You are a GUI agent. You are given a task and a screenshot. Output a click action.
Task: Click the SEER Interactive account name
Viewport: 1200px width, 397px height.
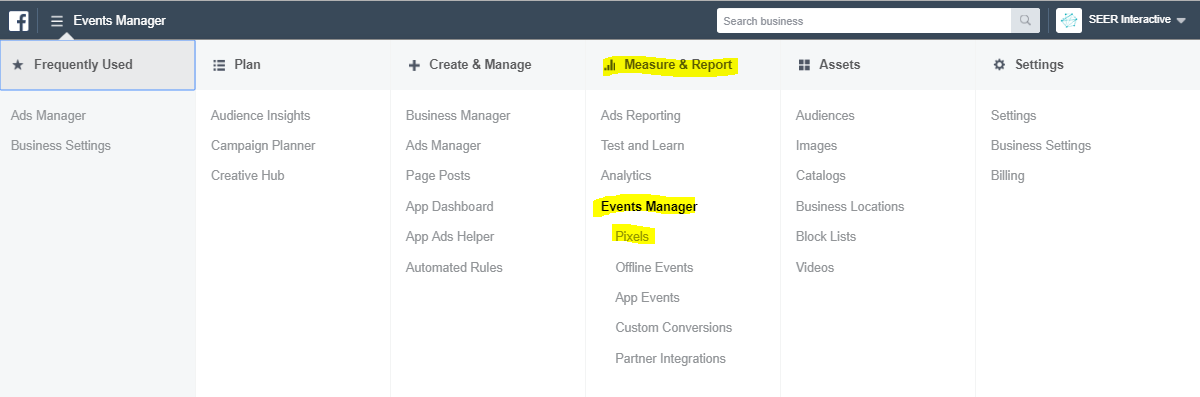click(x=1129, y=20)
